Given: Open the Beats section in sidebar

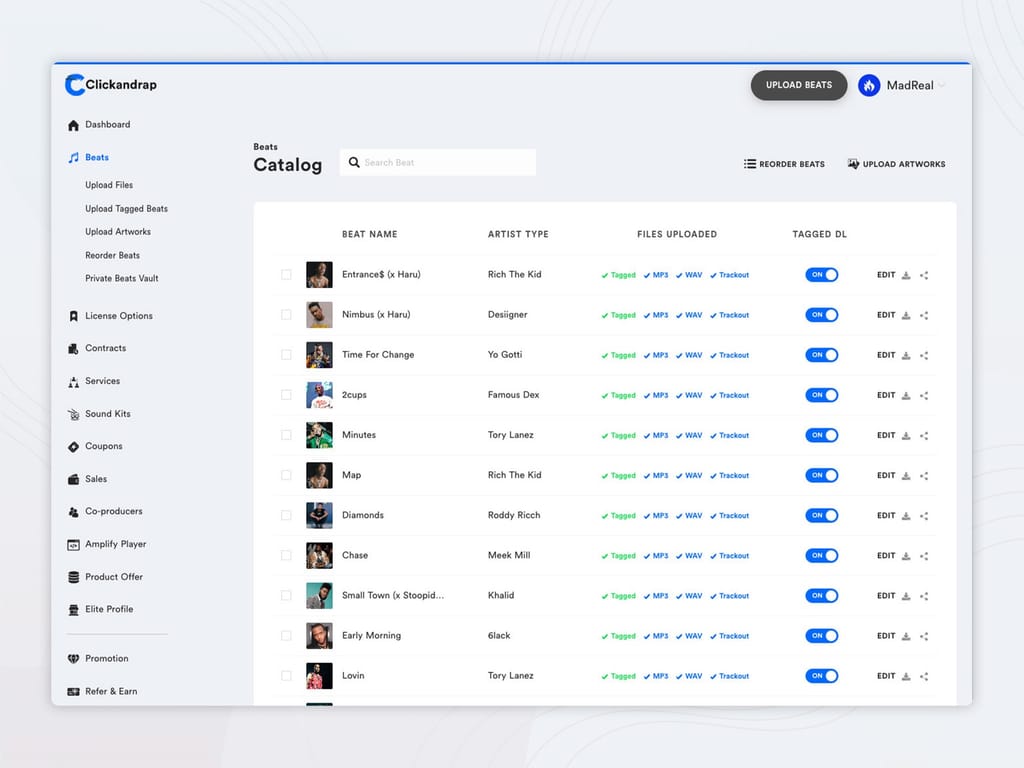Looking at the screenshot, I should [97, 157].
